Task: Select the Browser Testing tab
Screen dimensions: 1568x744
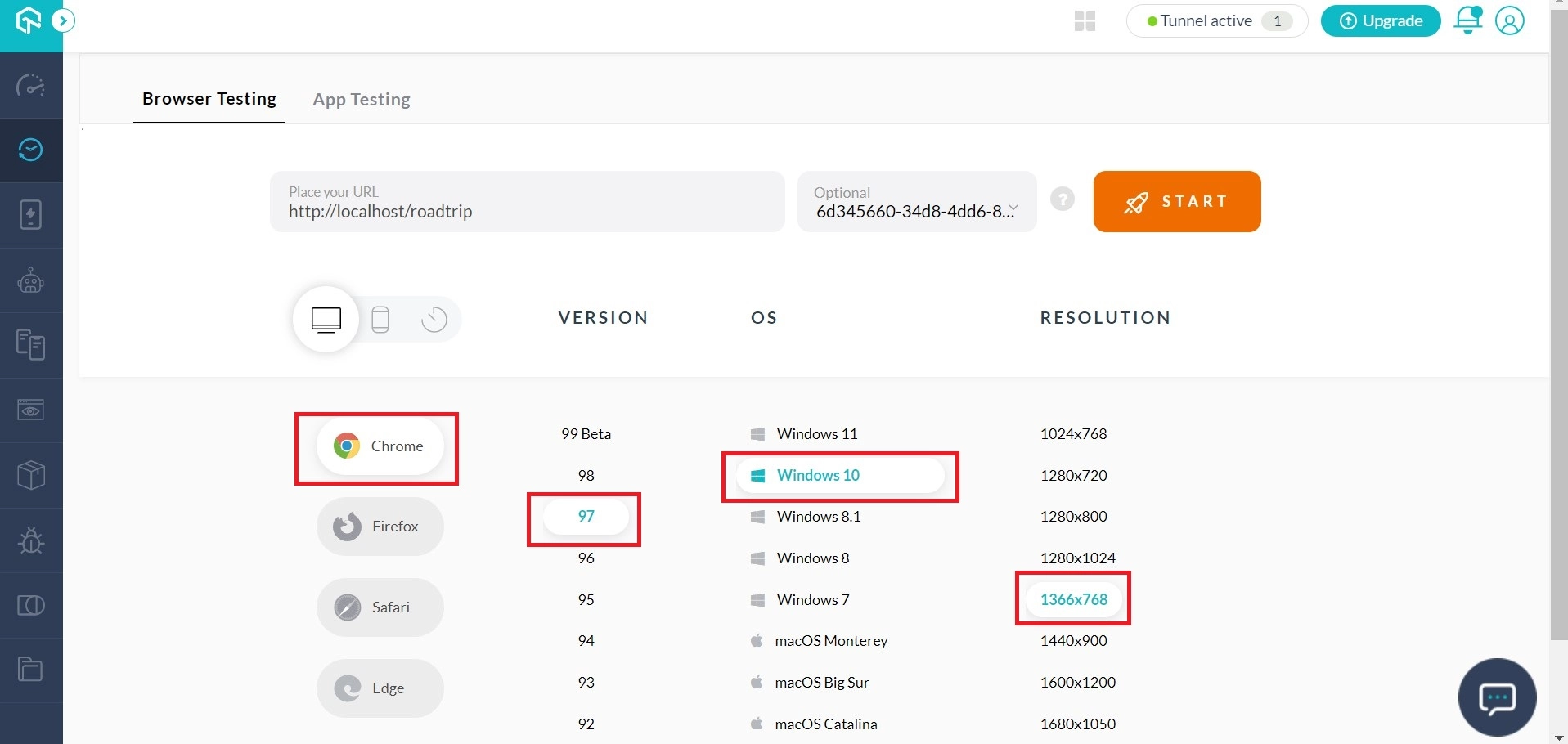Action: point(209,99)
